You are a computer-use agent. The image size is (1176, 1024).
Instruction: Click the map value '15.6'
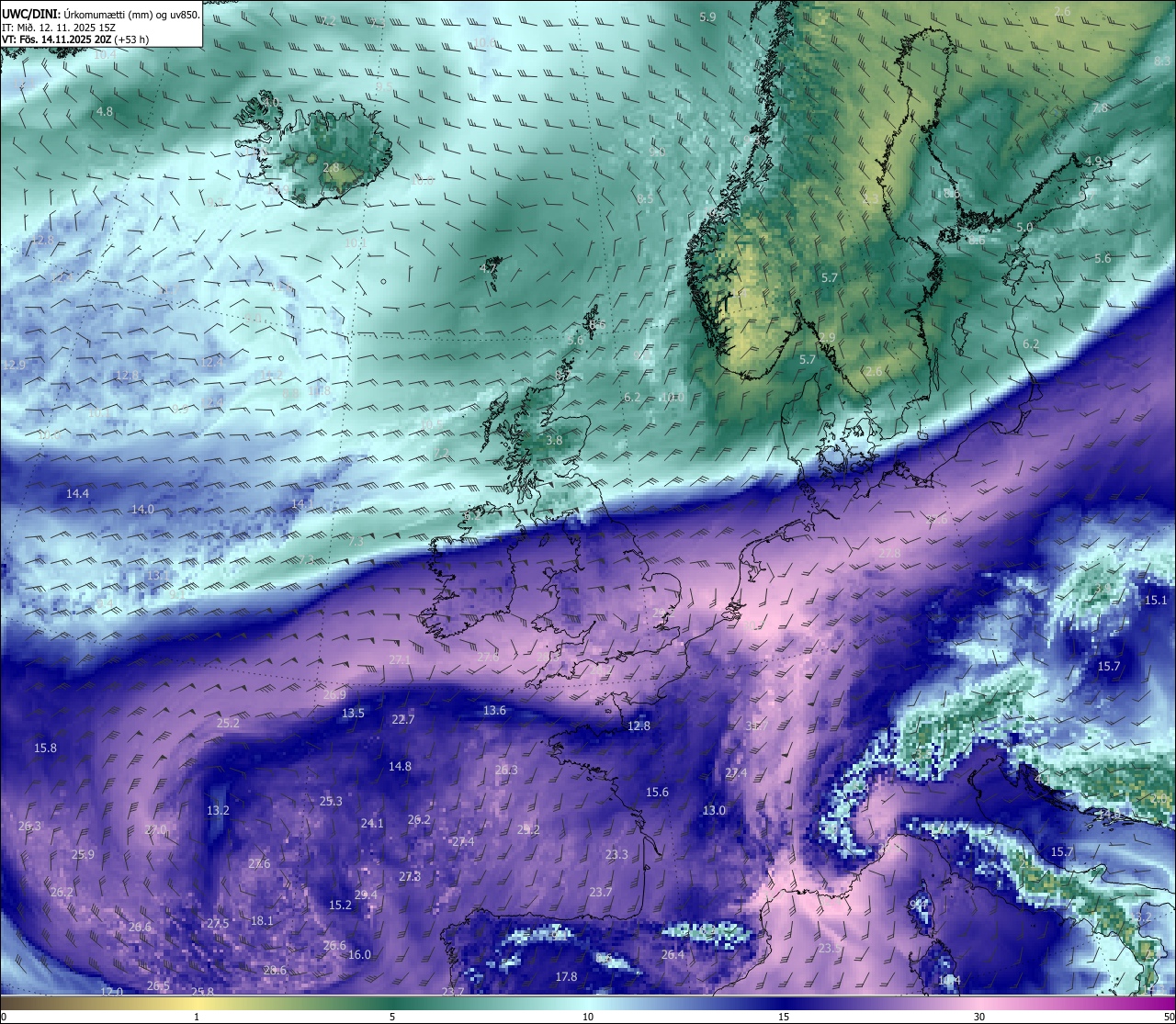[657, 792]
